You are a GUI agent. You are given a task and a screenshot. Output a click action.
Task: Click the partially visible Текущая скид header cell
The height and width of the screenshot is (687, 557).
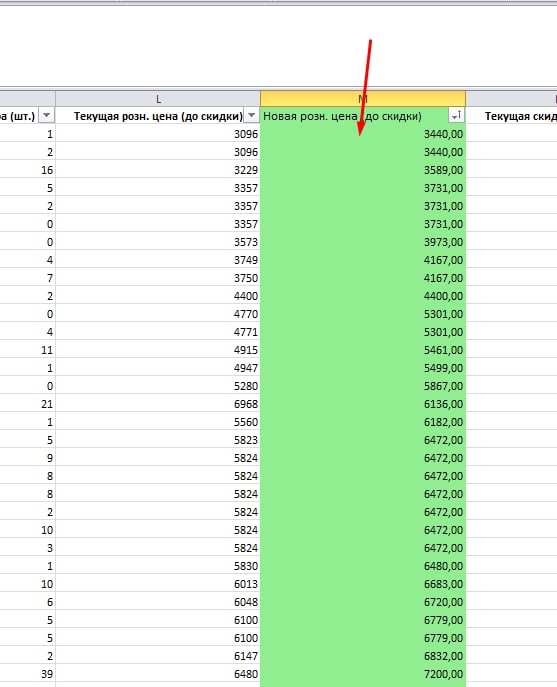pyautogui.click(x=511, y=116)
